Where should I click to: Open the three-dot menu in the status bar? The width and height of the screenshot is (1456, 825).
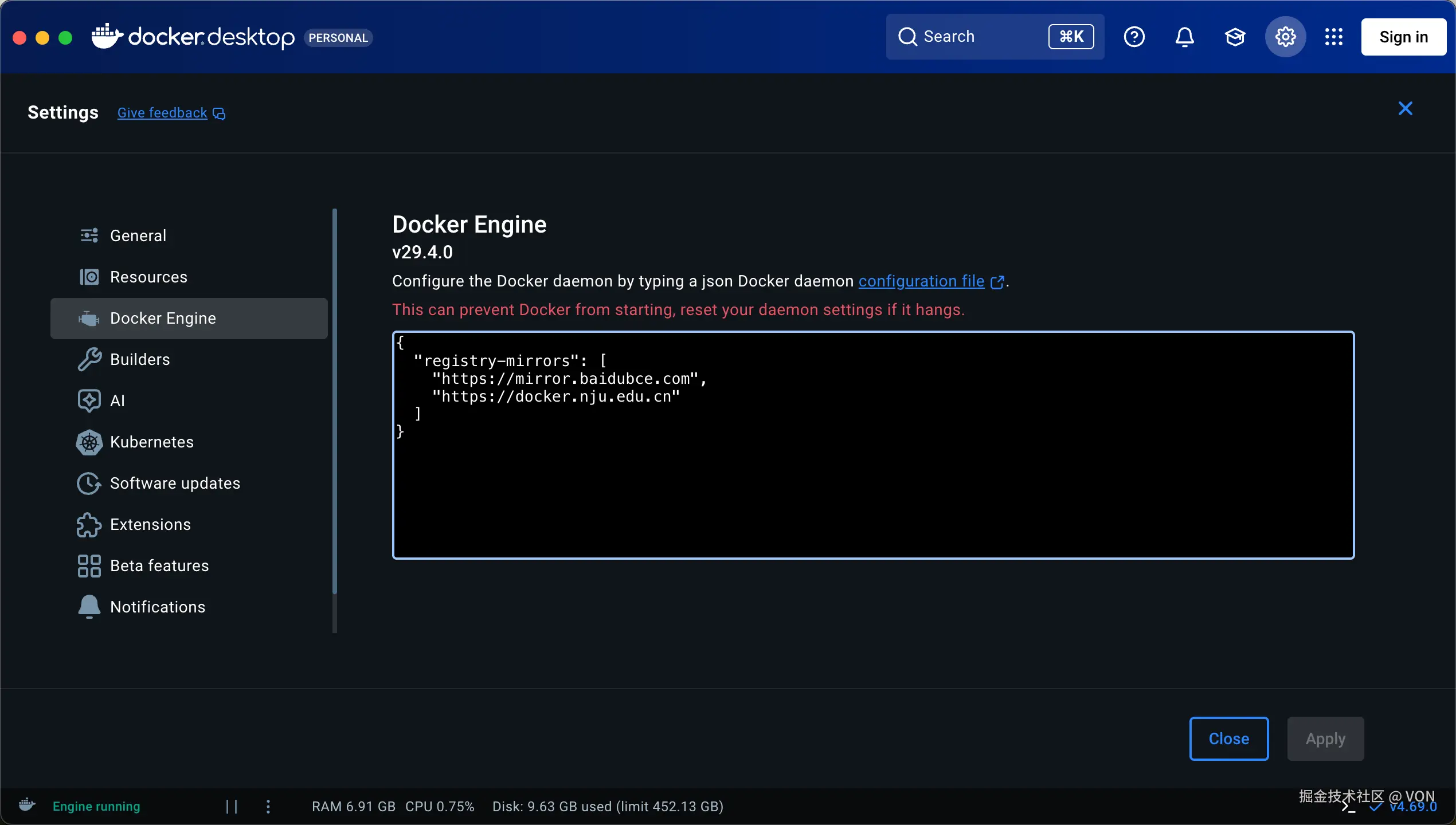[268, 807]
